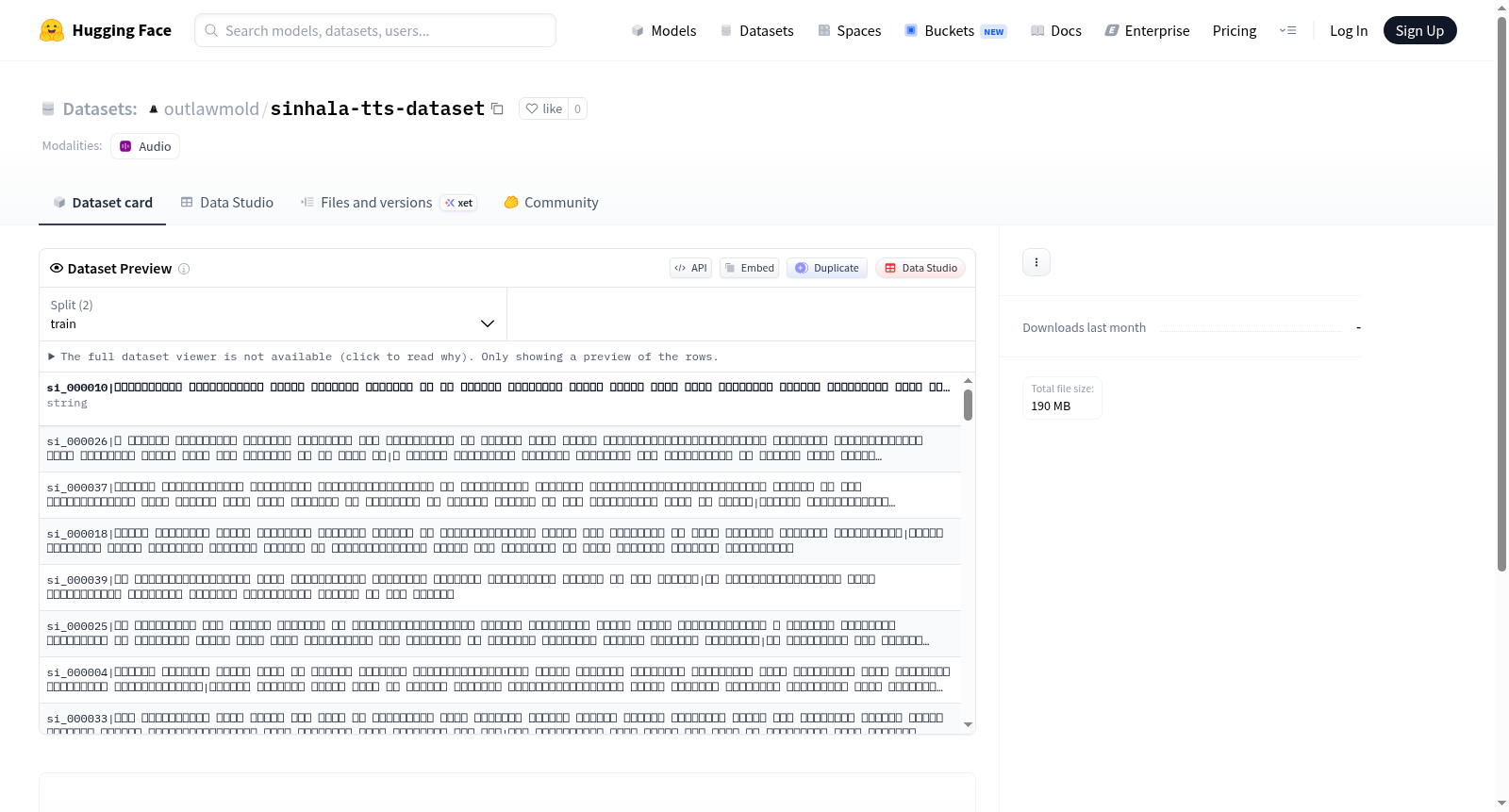Click the Sign Up button
1509x812 pixels.
click(x=1419, y=30)
